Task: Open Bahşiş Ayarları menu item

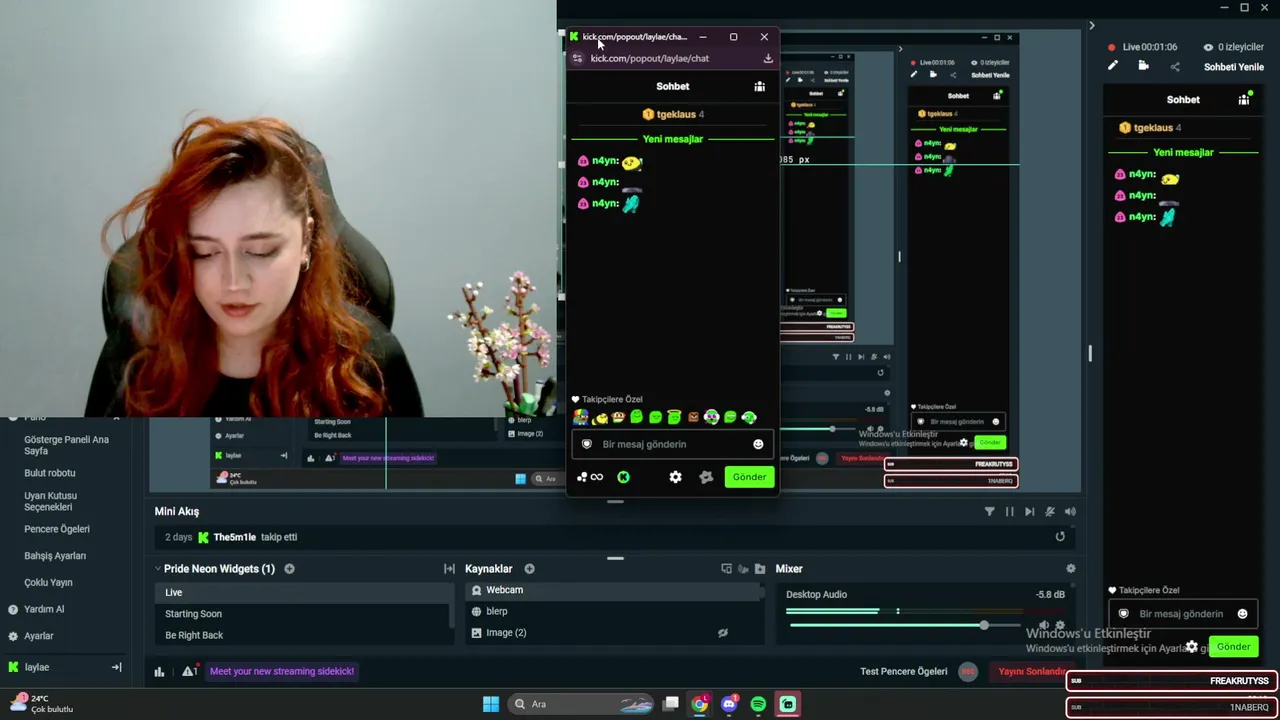Action: pyautogui.click(x=55, y=556)
